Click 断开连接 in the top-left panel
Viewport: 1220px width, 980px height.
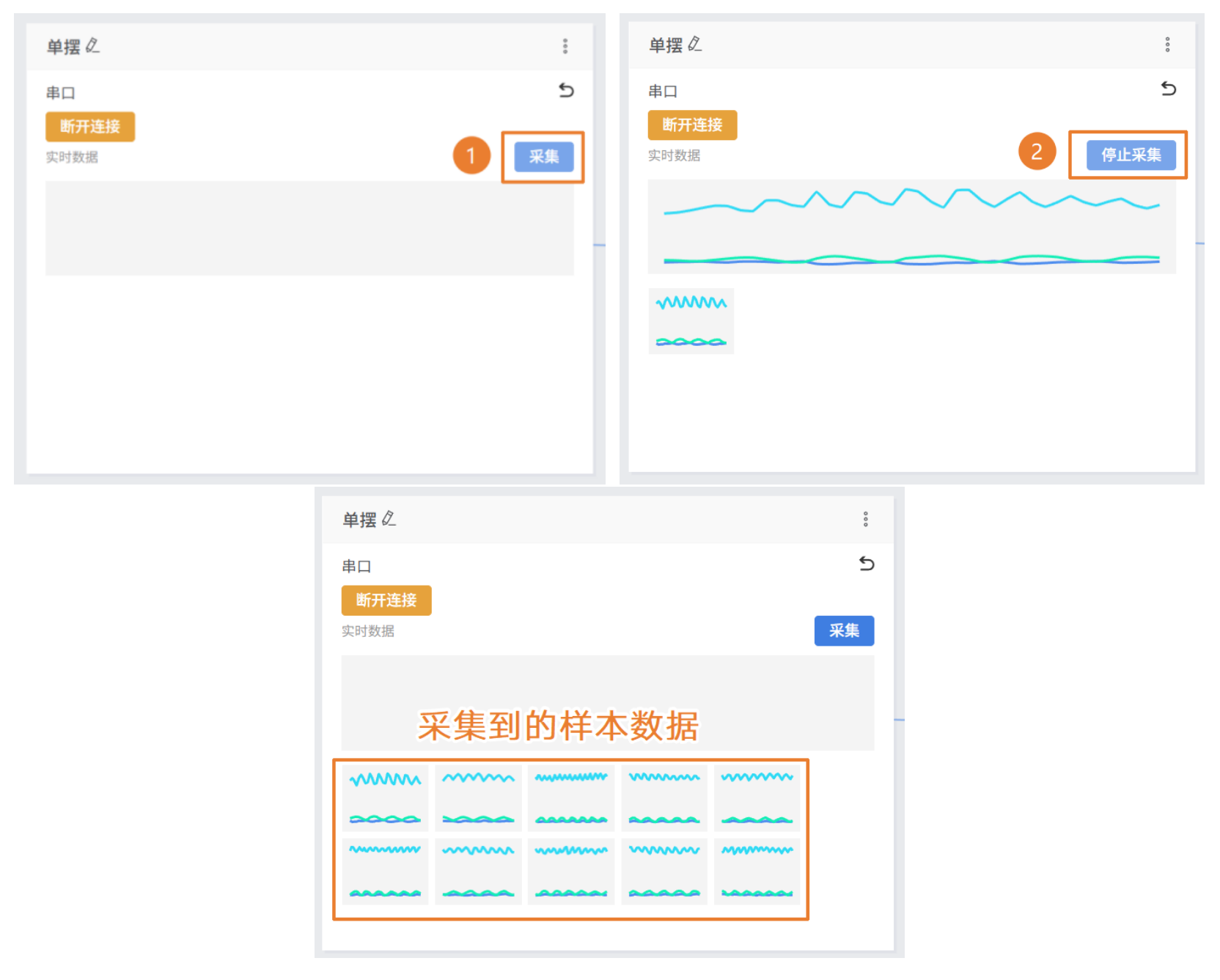coord(90,127)
